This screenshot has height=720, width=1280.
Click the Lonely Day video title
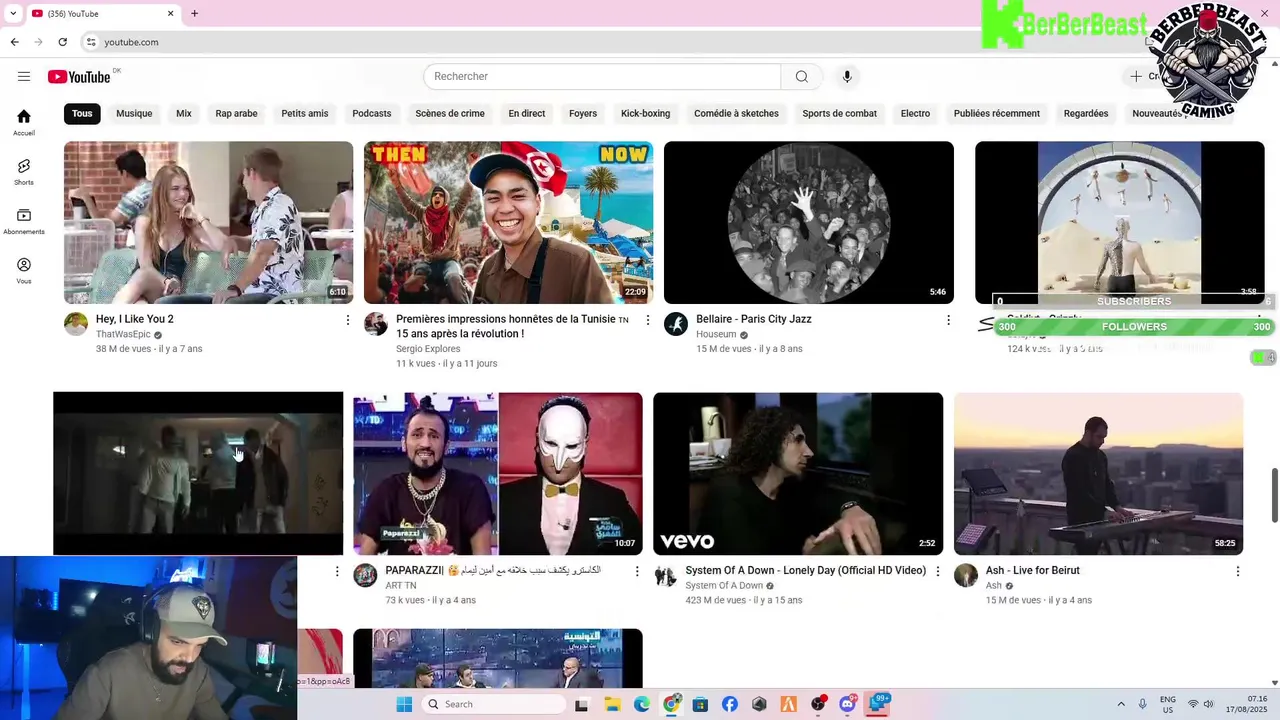tap(805, 570)
